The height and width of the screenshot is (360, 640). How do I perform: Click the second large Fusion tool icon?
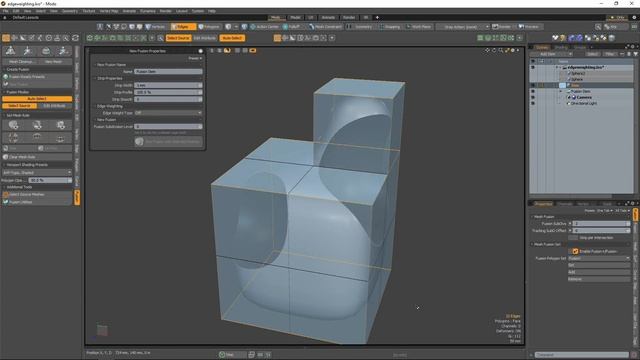tap(28, 51)
